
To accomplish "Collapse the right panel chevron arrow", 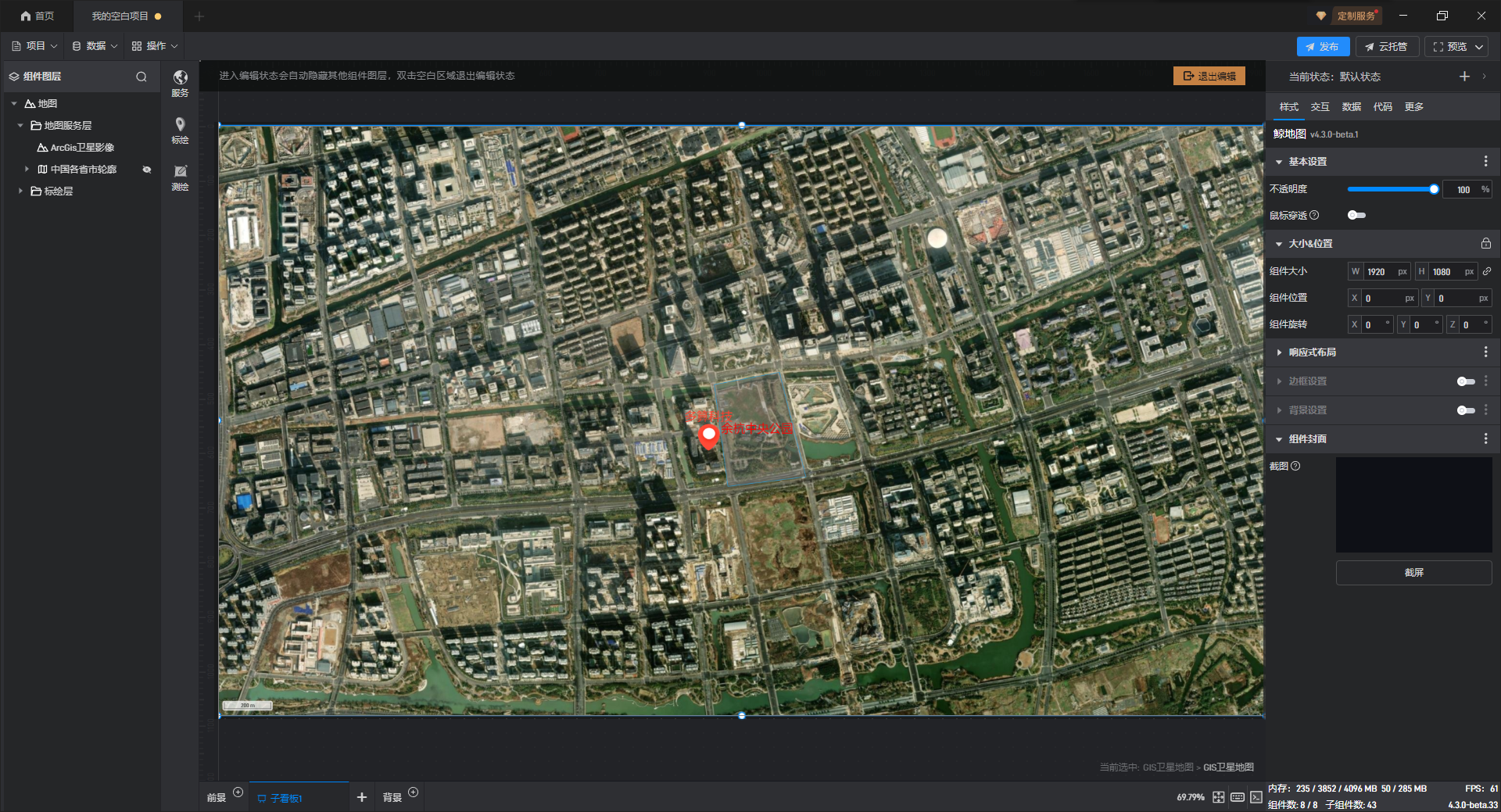I will pyautogui.click(x=1484, y=76).
